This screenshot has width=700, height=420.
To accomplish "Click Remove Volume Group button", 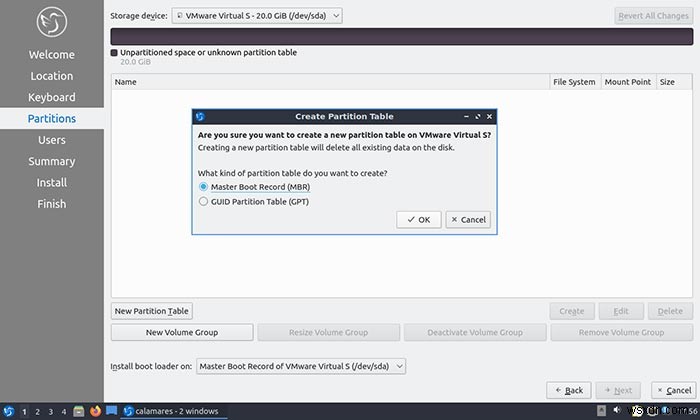I will tap(621, 333).
